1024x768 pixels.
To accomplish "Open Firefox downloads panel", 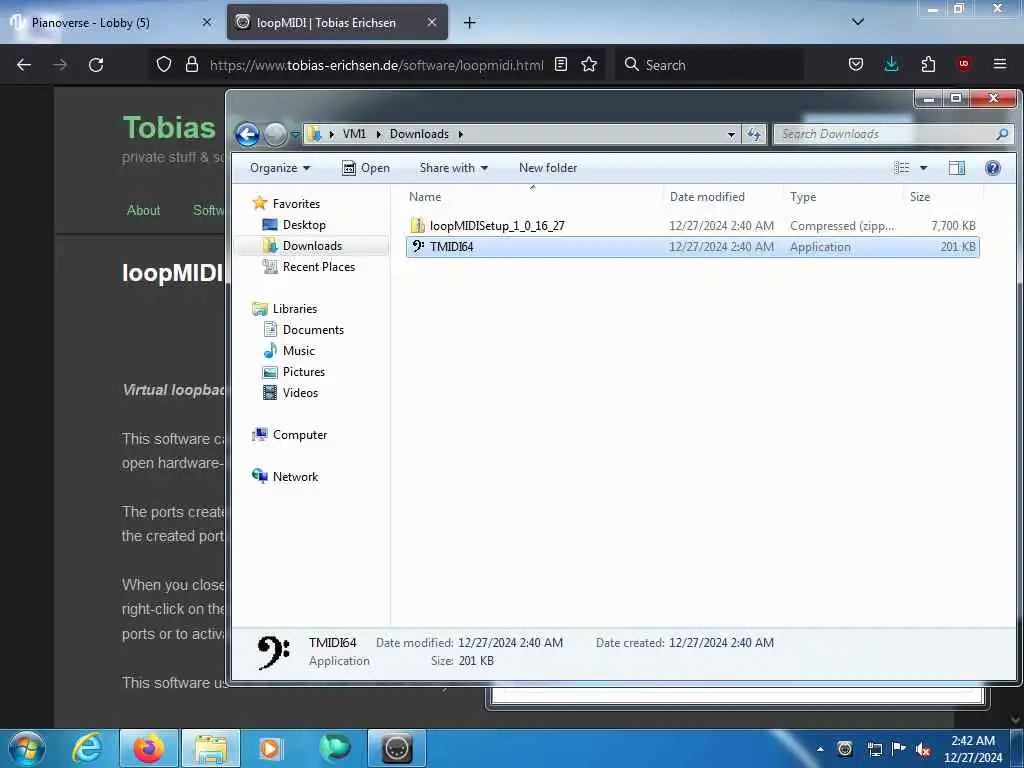I will coord(891,65).
